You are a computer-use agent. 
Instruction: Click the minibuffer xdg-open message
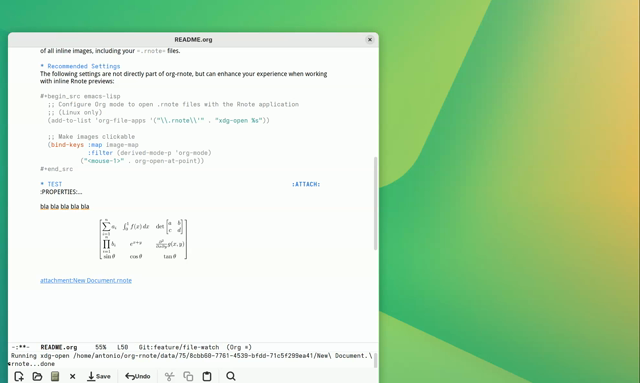coord(191,360)
